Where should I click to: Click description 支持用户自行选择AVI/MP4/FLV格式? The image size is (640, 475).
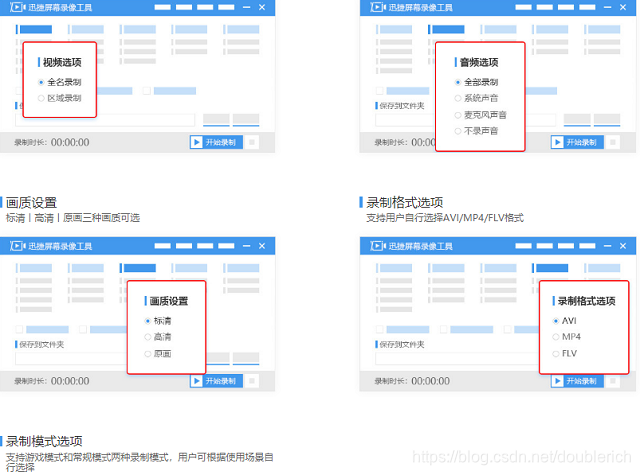pos(445,218)
